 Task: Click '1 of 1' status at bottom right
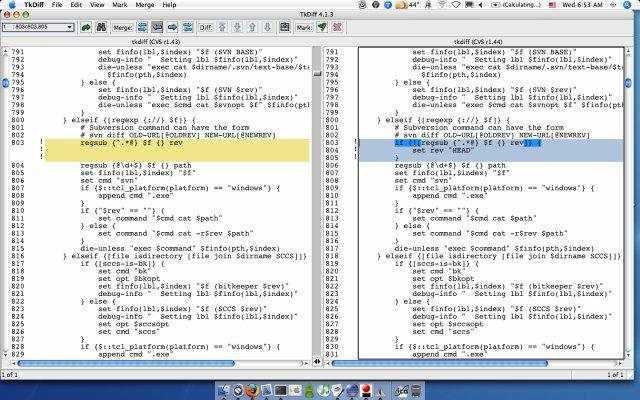point(616,375)
